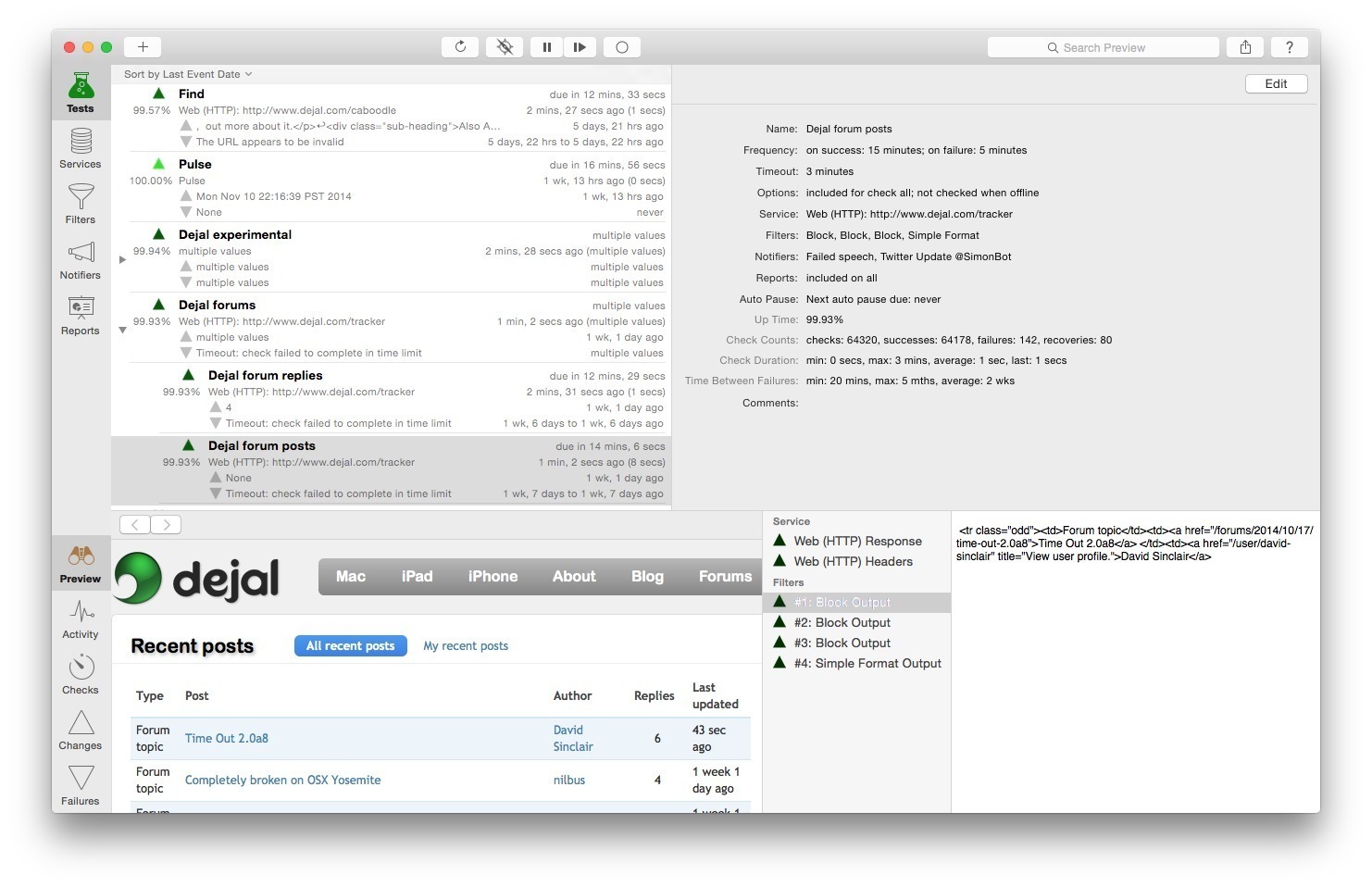Click the Forums tab on dejal site
The height and width of the screenshot is (887, 1372).
(x=725, y=576)
